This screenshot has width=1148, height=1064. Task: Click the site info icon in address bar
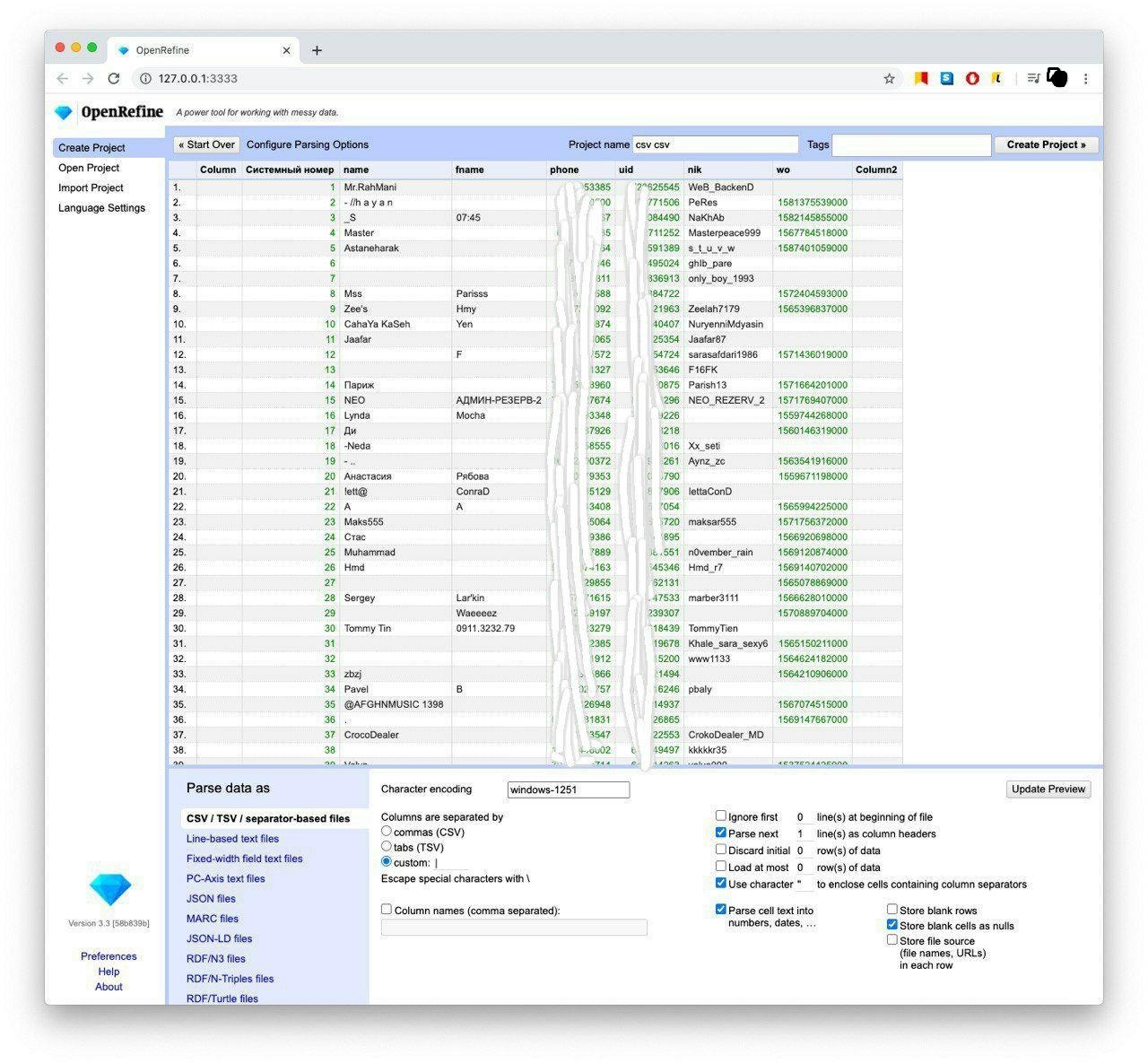point(145,79)
